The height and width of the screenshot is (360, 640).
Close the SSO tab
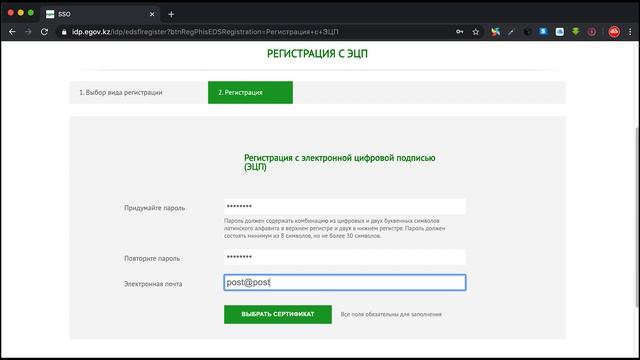coord(152,14)
